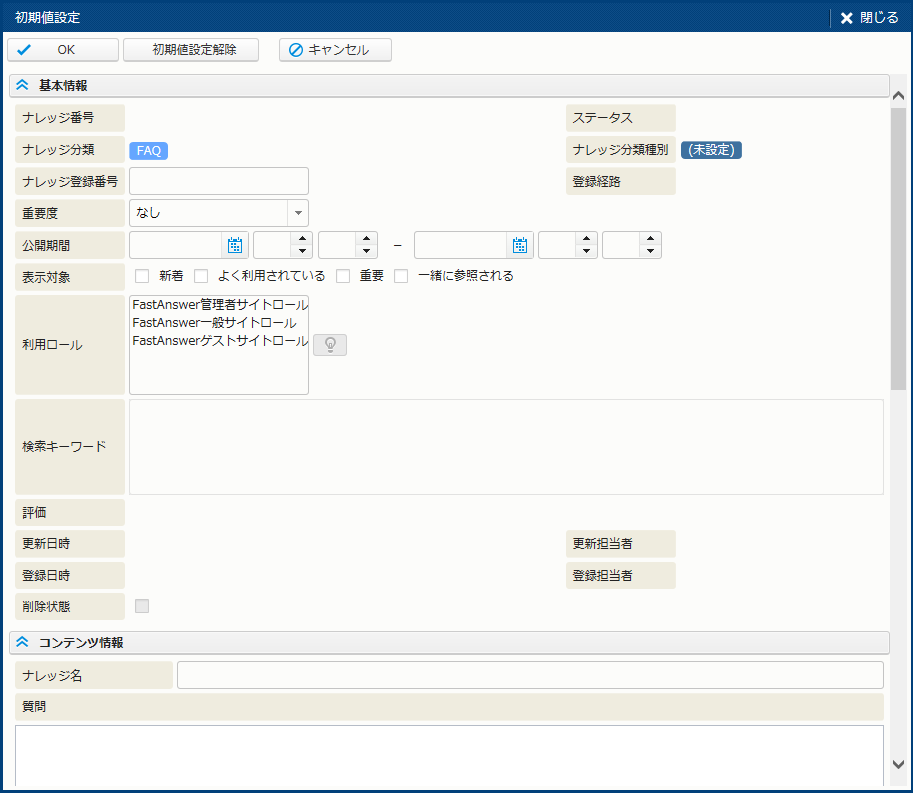Screen dimensions: 913x793
Task: Focus the 検索キーワード text area
Action: 506,447
